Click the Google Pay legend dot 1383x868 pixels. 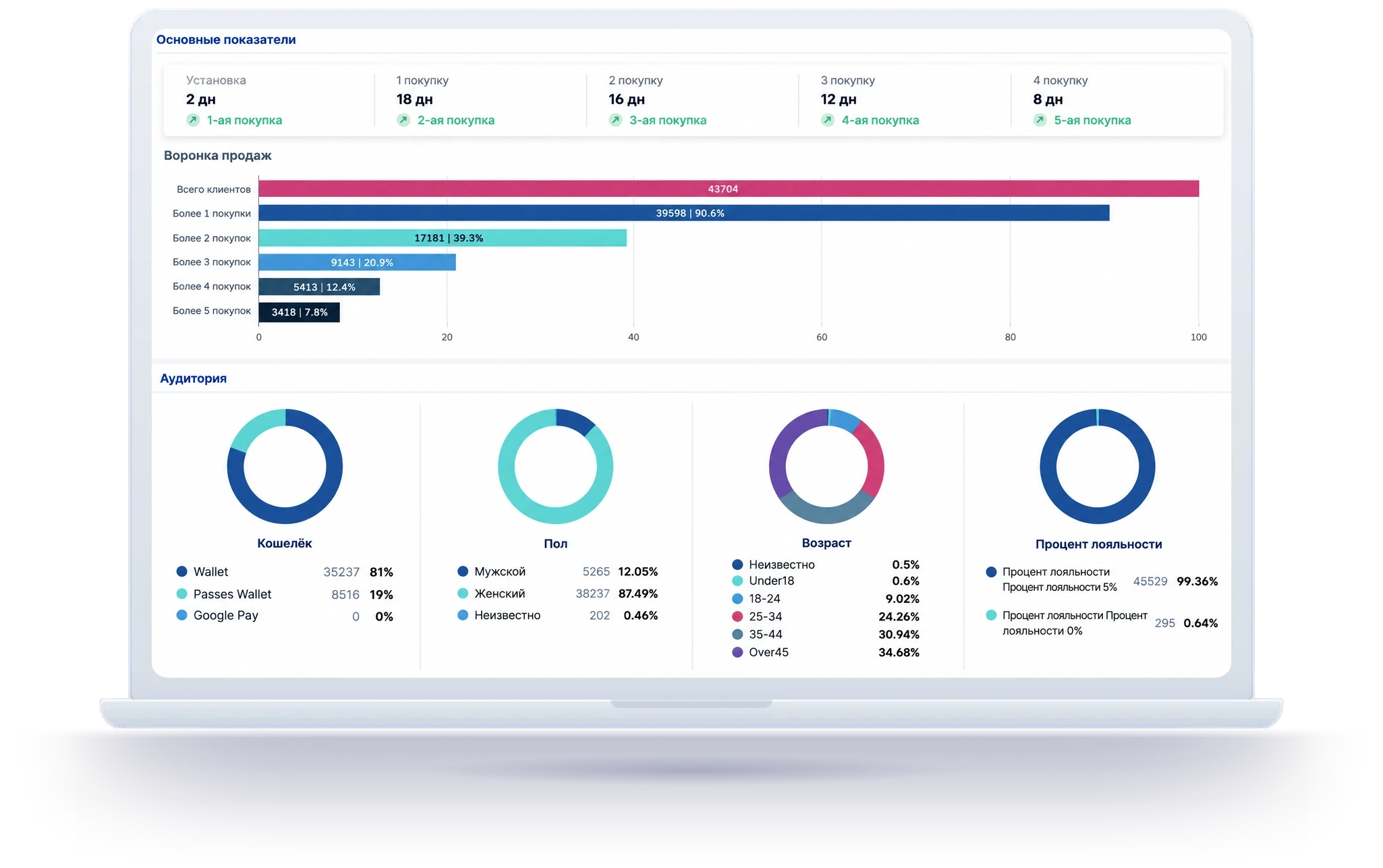click(181, 615)
